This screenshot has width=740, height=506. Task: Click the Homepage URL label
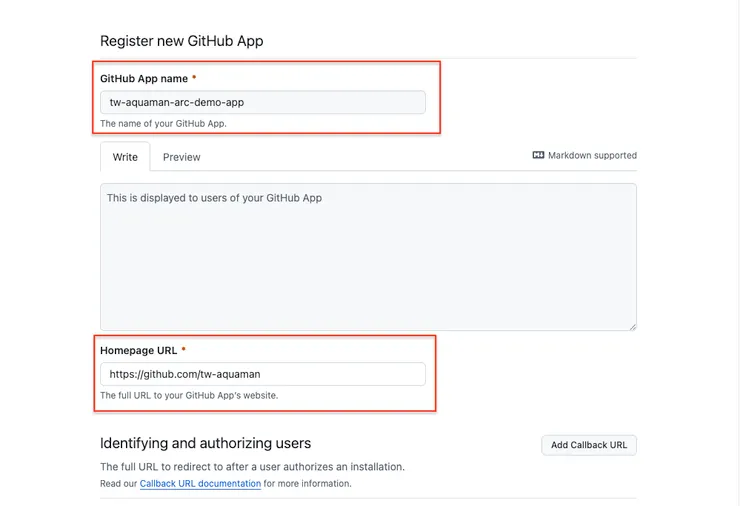pos(137,350)
